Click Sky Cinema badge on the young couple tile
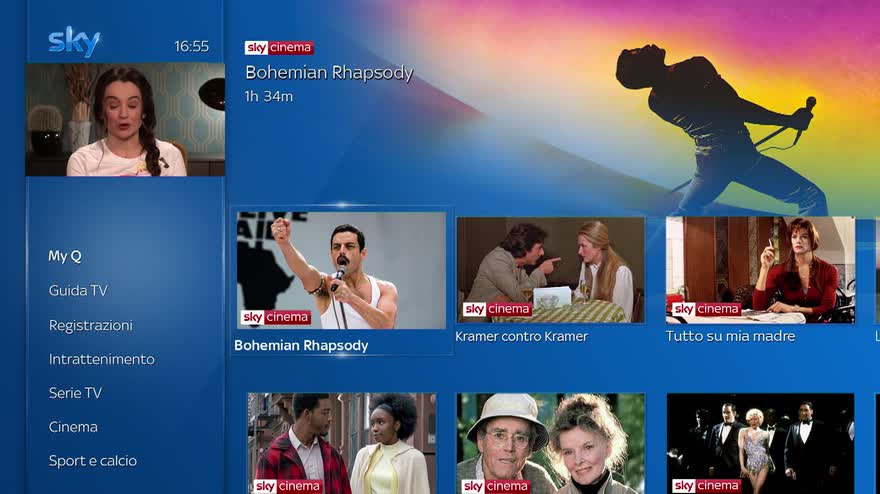Viewport: 880px width, 494px height. [x=288, y=486]
